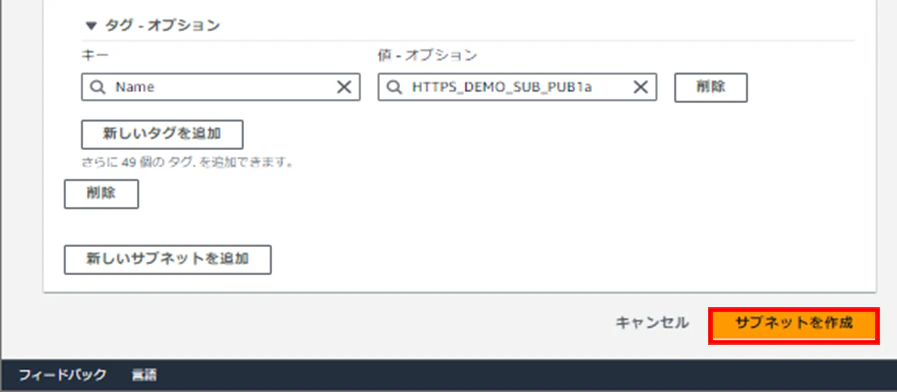This screenshot has width=897, height=392.
Task: Click the search icon in key field
Action: click(x=98, y=87)
